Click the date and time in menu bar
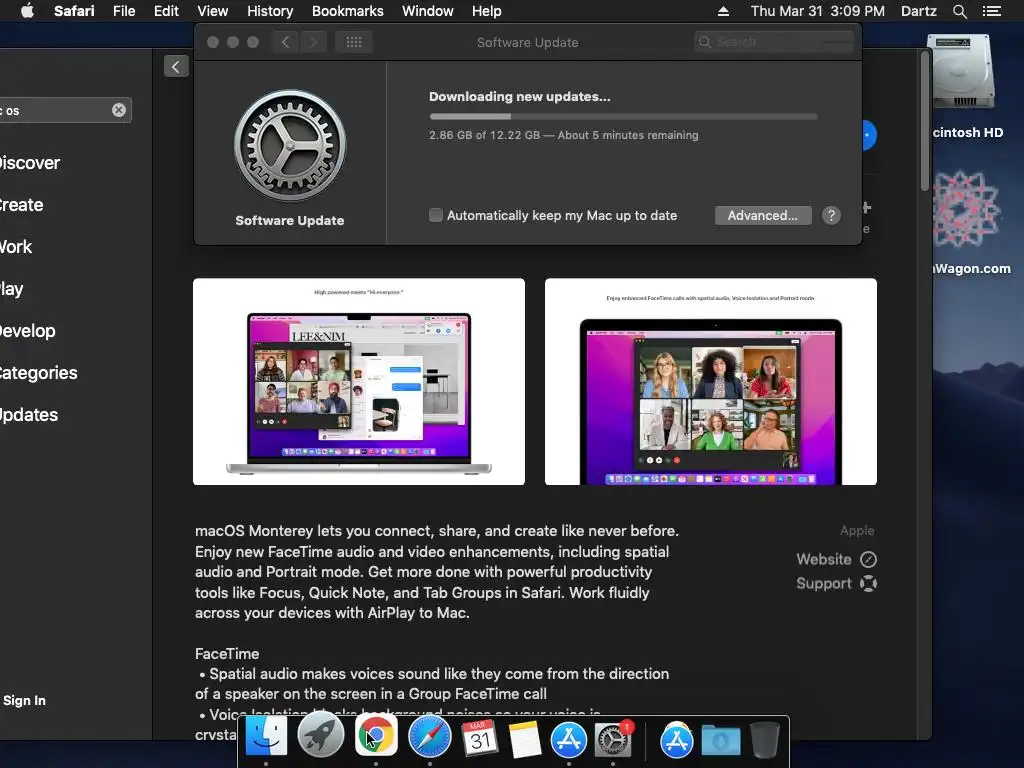The width and height of the screenshot is (1024, 768). (818, 11)
